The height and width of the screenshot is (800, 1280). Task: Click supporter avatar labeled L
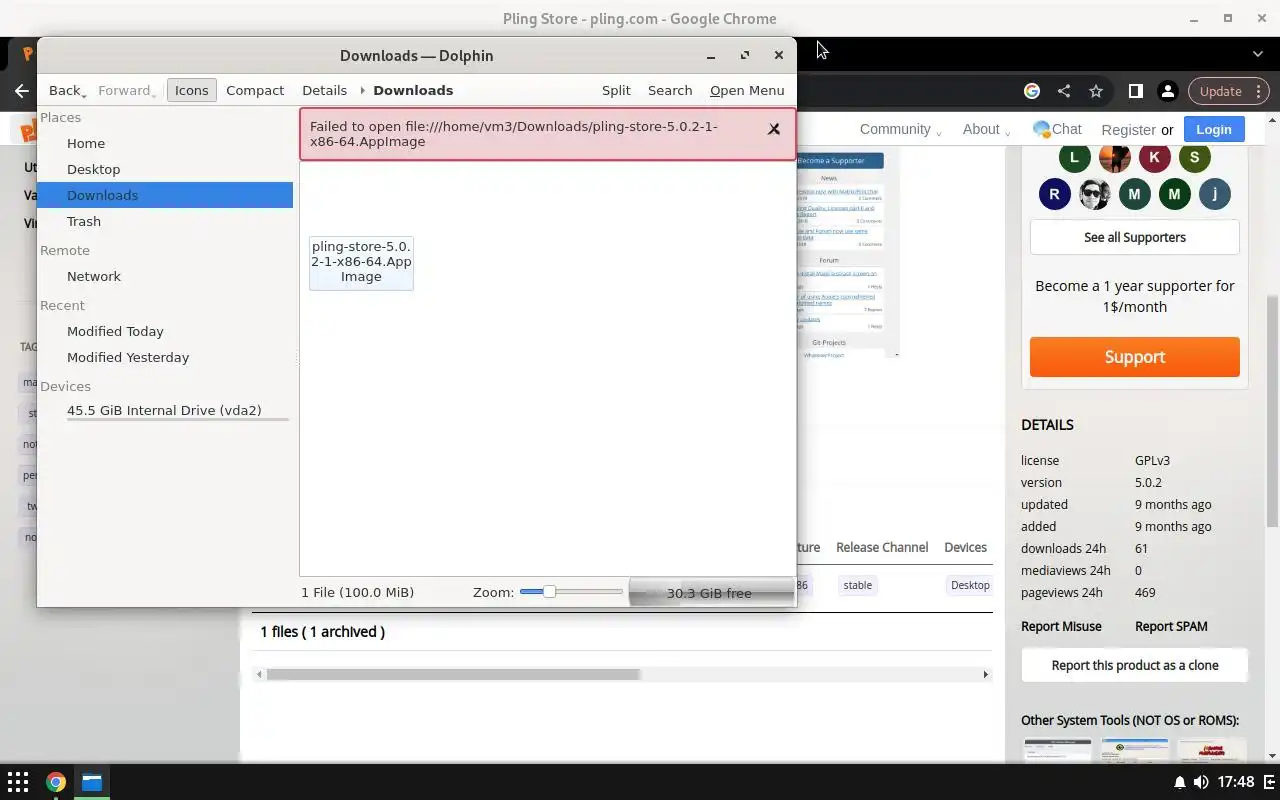coord(1074,157)
